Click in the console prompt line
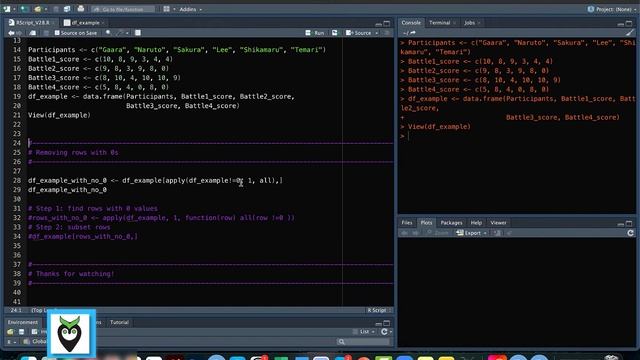This screenshot has height=360, width=640. (x=518, y=136)
